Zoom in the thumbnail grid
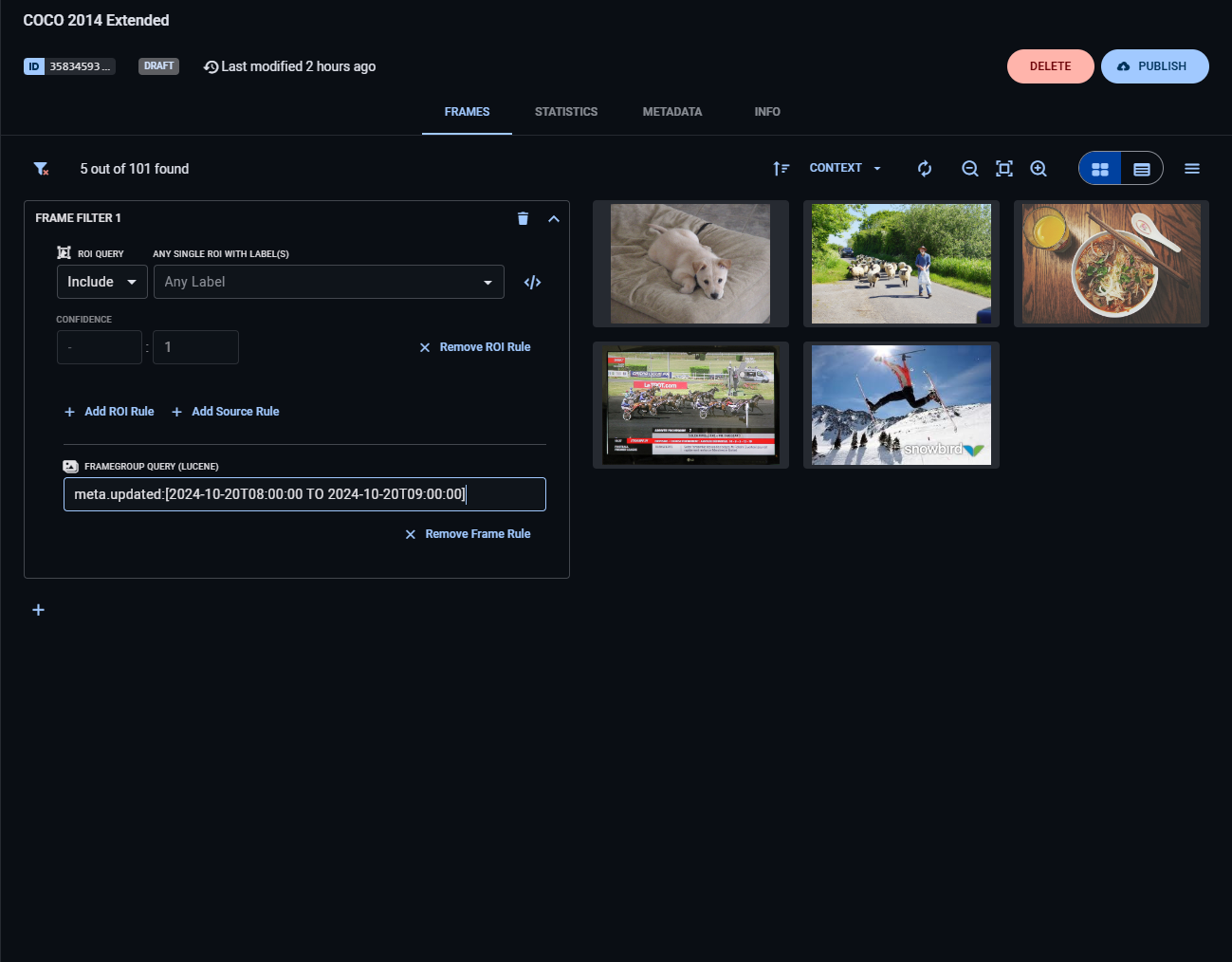 coord(1039,169)
